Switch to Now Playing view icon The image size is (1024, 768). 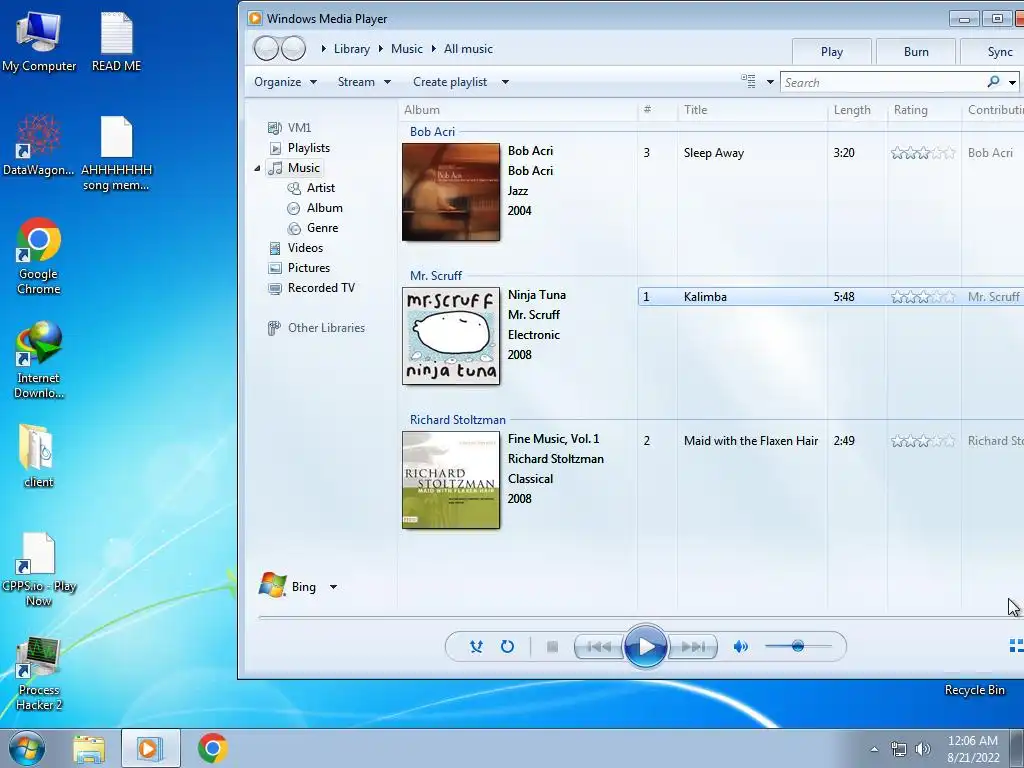tap(1016, 646)
